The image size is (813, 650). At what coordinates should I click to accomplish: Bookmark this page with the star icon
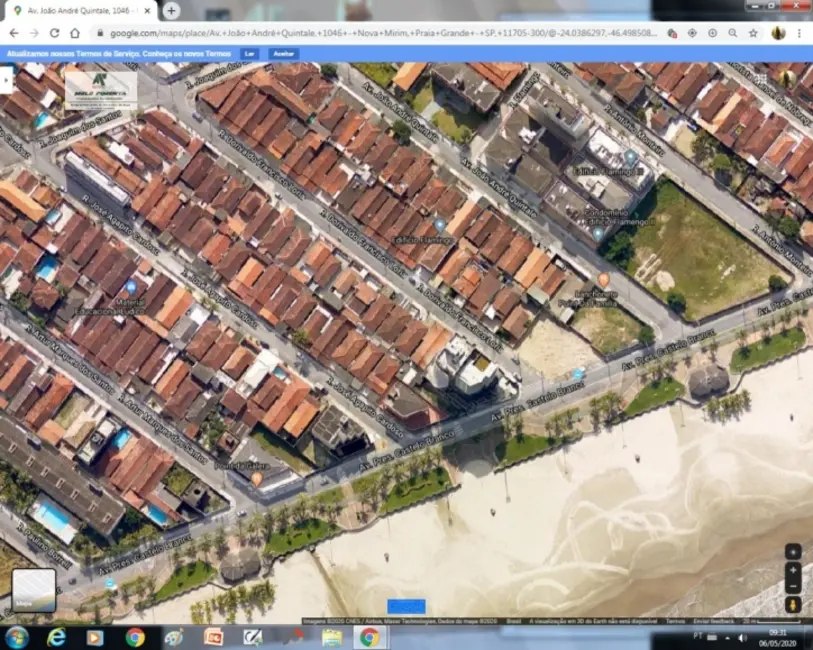point(753,33)
